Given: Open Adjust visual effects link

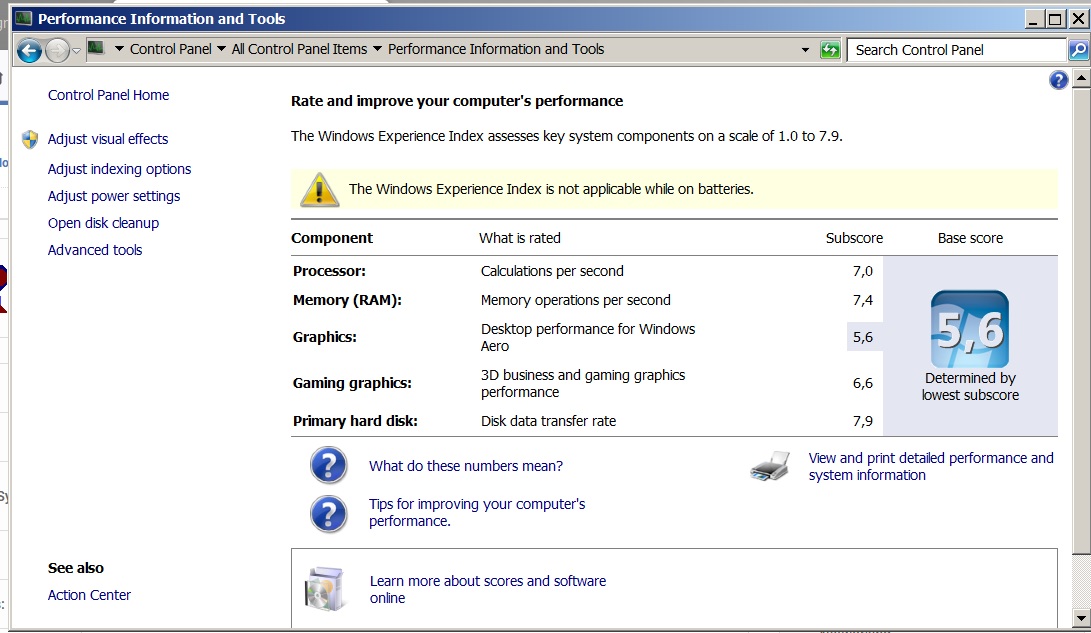Looking at the screenshot, I should pyautogui.click(x=108, y=139).
